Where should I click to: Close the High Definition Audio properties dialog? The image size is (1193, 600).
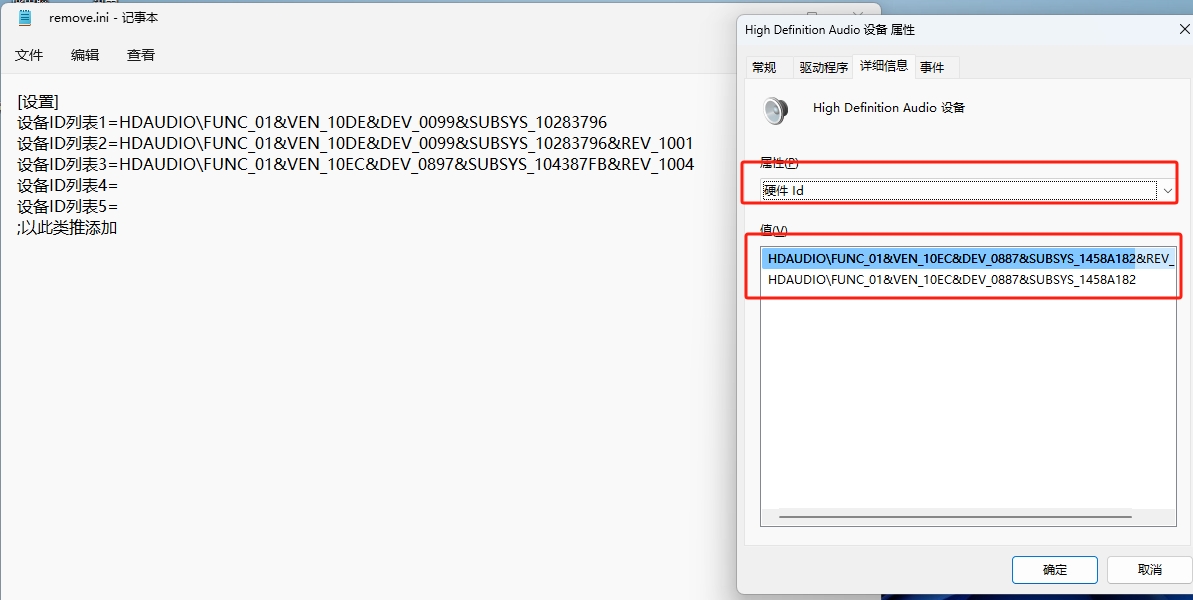(1184, 30)
